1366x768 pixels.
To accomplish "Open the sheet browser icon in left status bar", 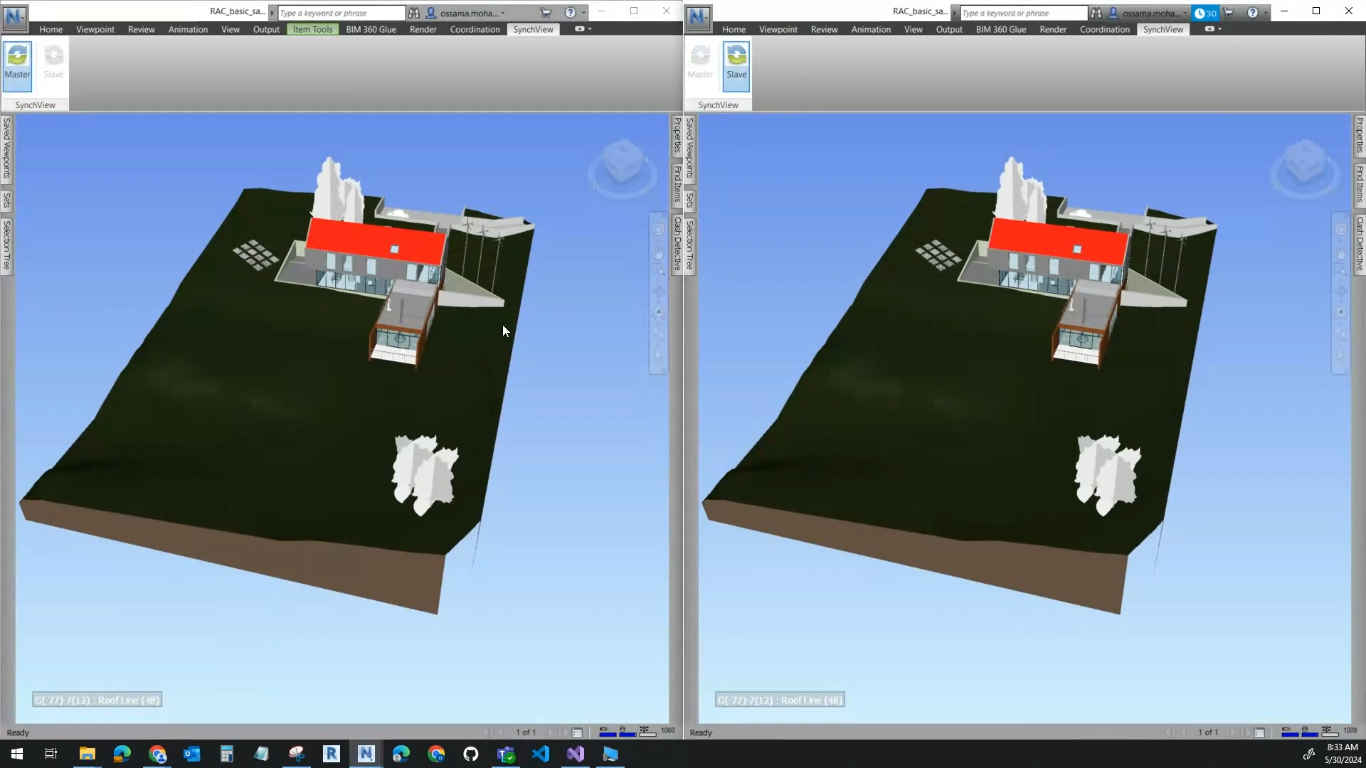I will click(577, 733).
